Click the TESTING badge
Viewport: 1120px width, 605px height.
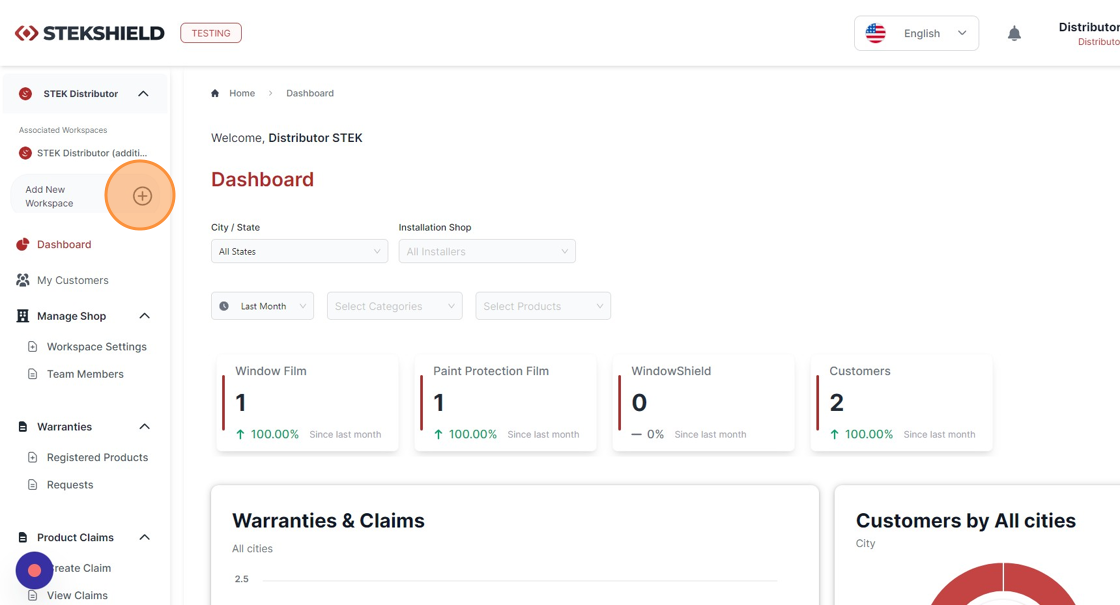click(211, 33)
